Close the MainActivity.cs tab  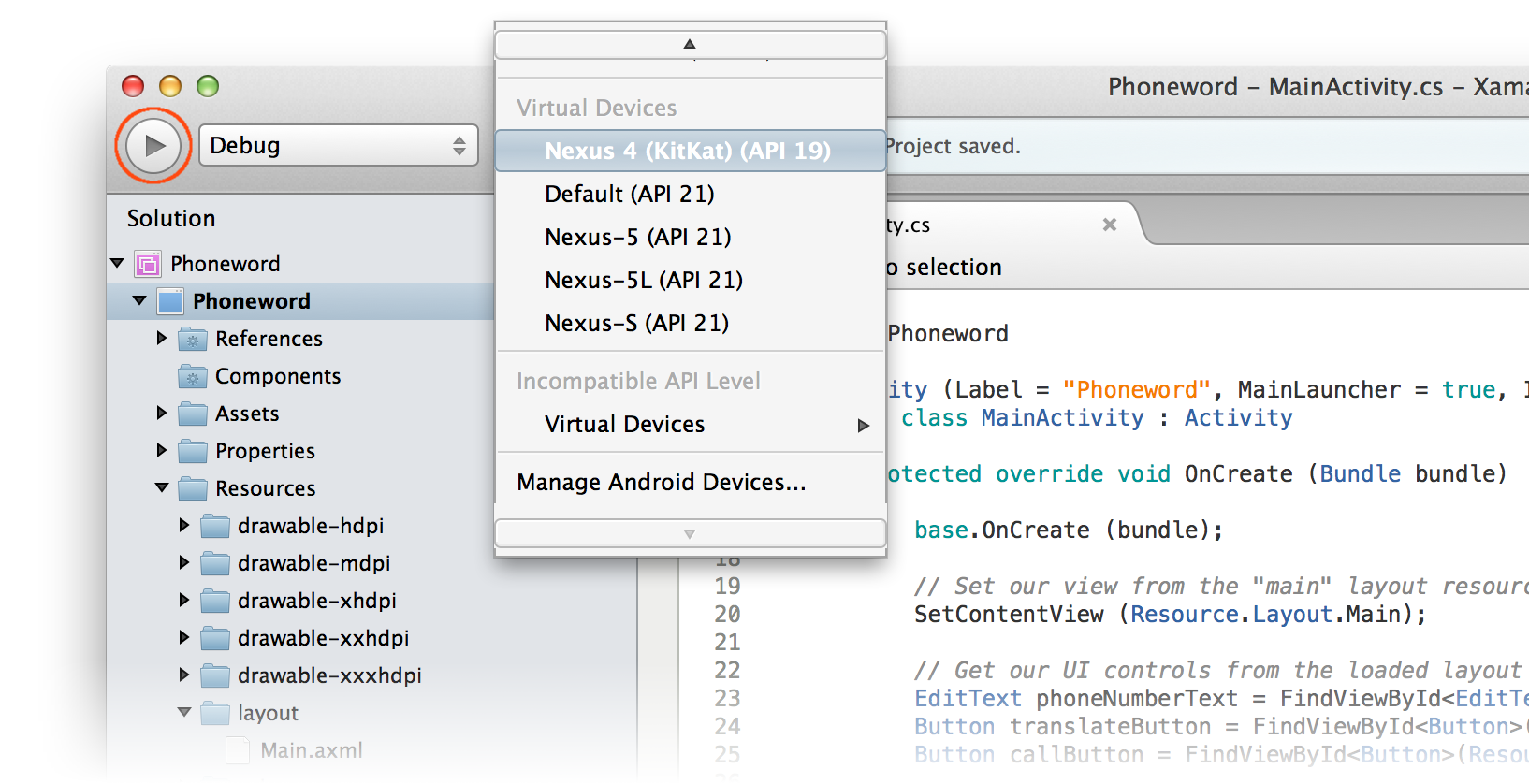coord(1110,225)
